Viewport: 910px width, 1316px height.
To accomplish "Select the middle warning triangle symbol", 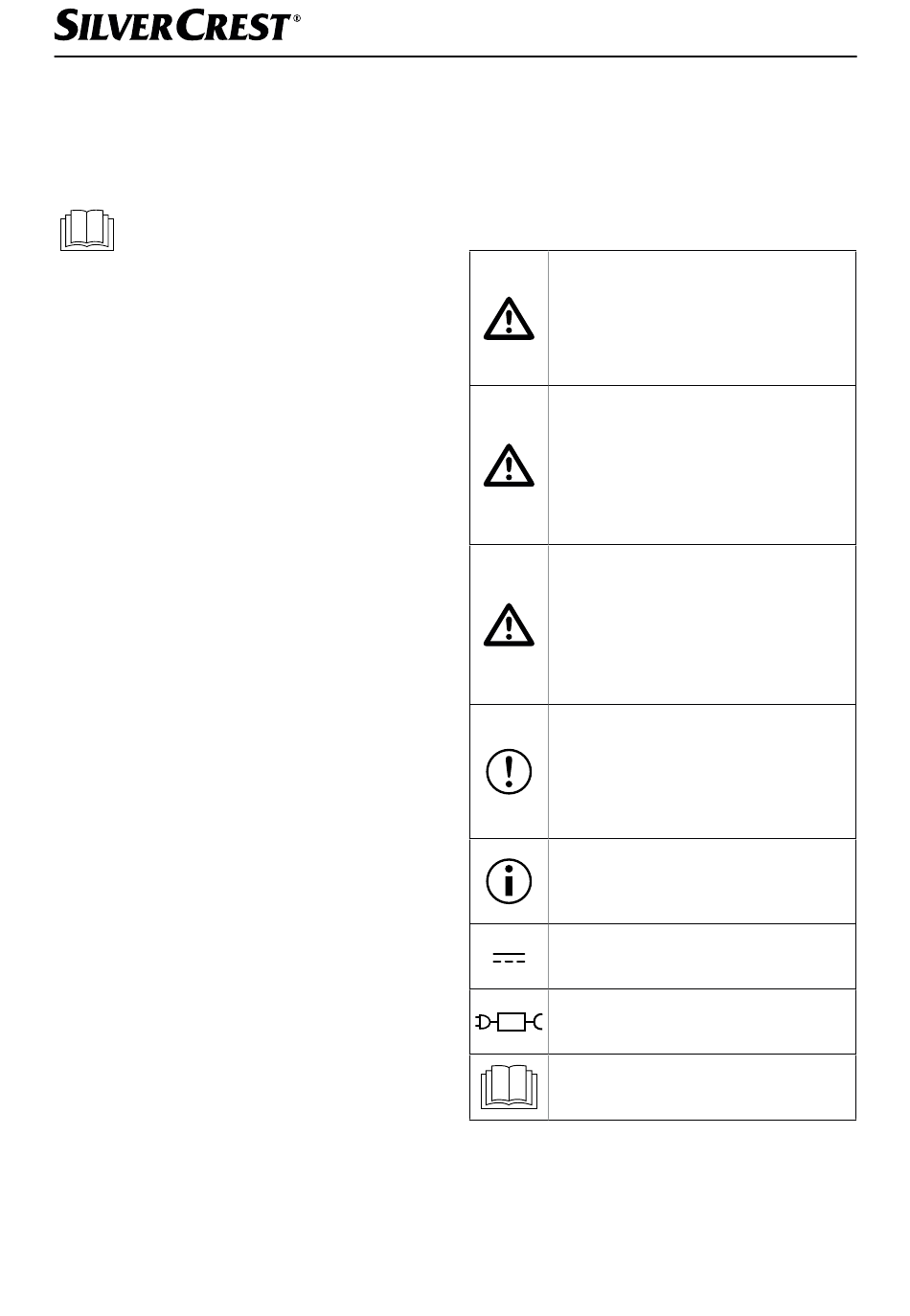I will click(x=509, y=465).
